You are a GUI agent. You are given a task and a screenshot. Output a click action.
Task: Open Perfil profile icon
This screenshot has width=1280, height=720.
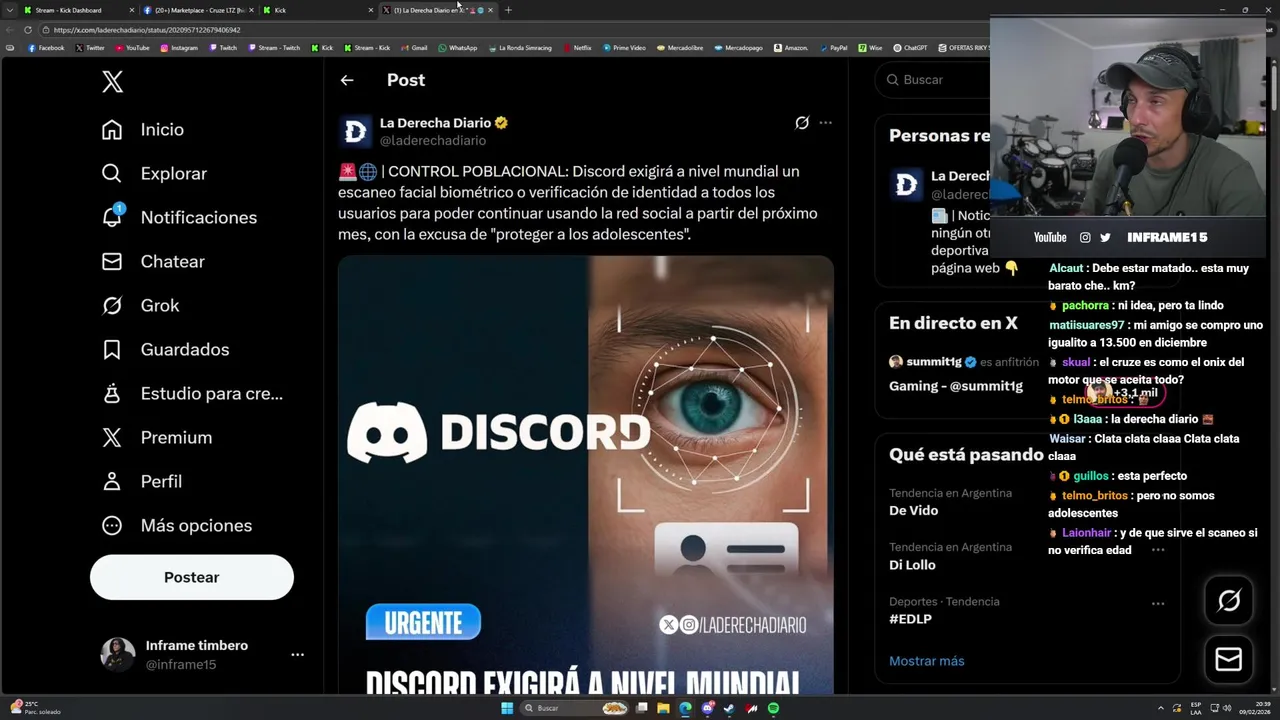click(112, 482)
